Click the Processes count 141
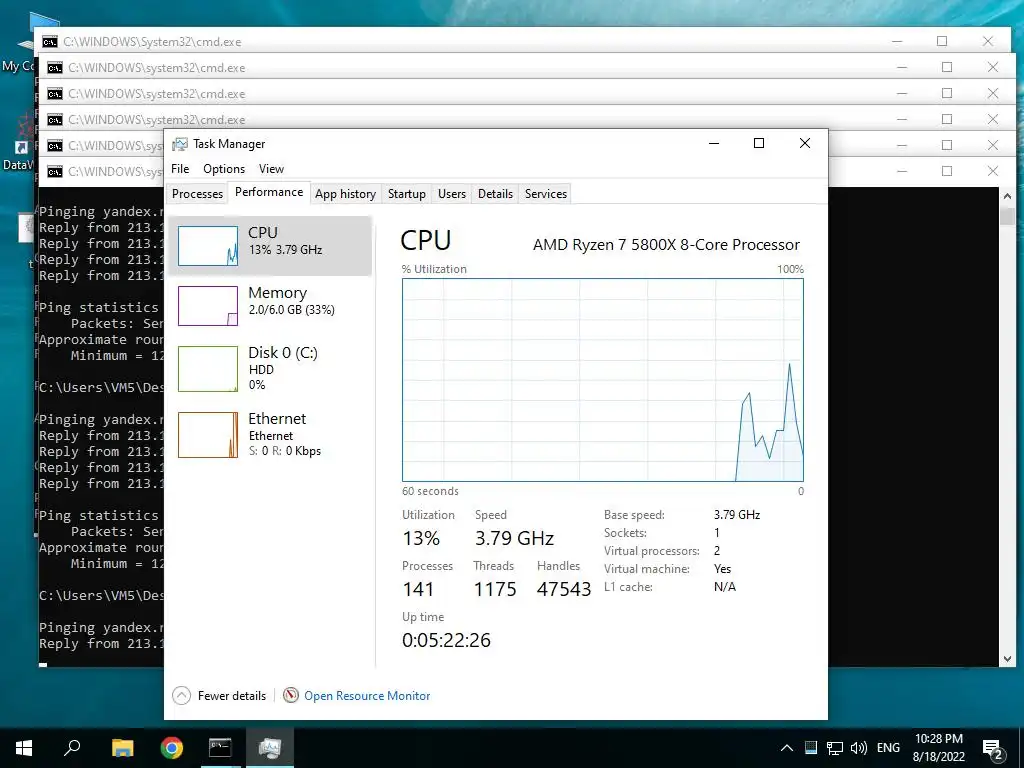This screenshot has height=768, width=1024. tap(418, 589)
